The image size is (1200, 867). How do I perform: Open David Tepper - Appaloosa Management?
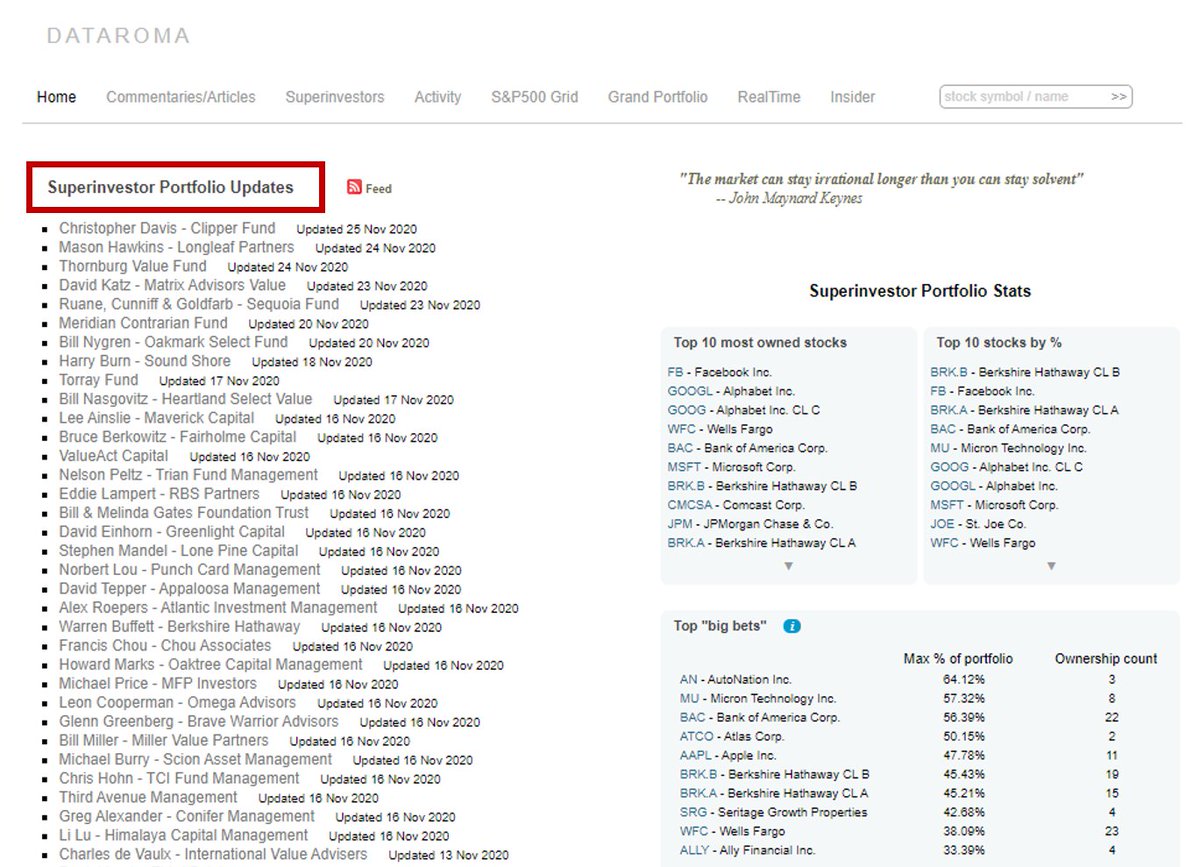(x=190, y=589)
